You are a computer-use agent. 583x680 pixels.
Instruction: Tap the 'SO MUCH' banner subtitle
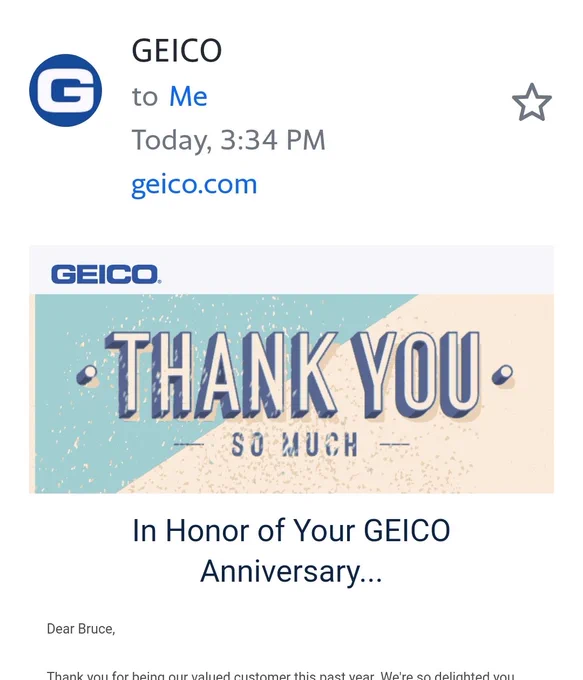click(295, 445)
